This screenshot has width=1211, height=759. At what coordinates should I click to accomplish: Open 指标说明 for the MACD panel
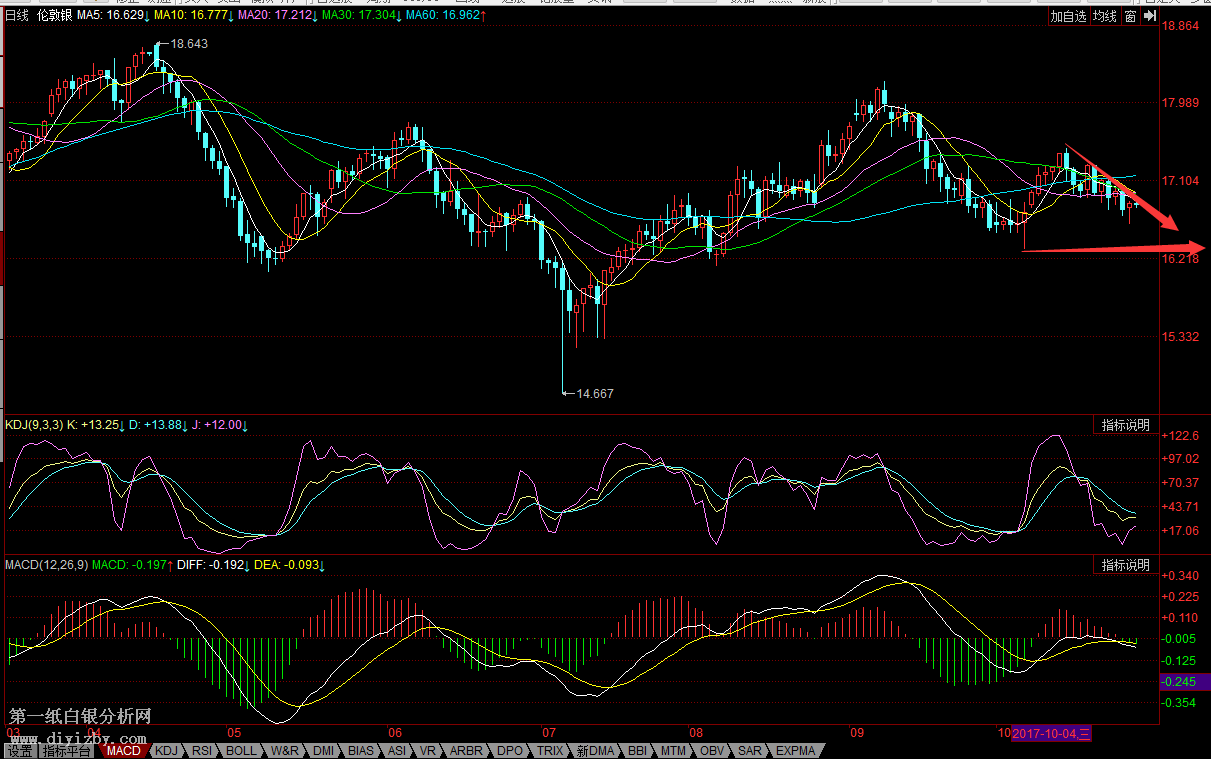(1125, 565)
